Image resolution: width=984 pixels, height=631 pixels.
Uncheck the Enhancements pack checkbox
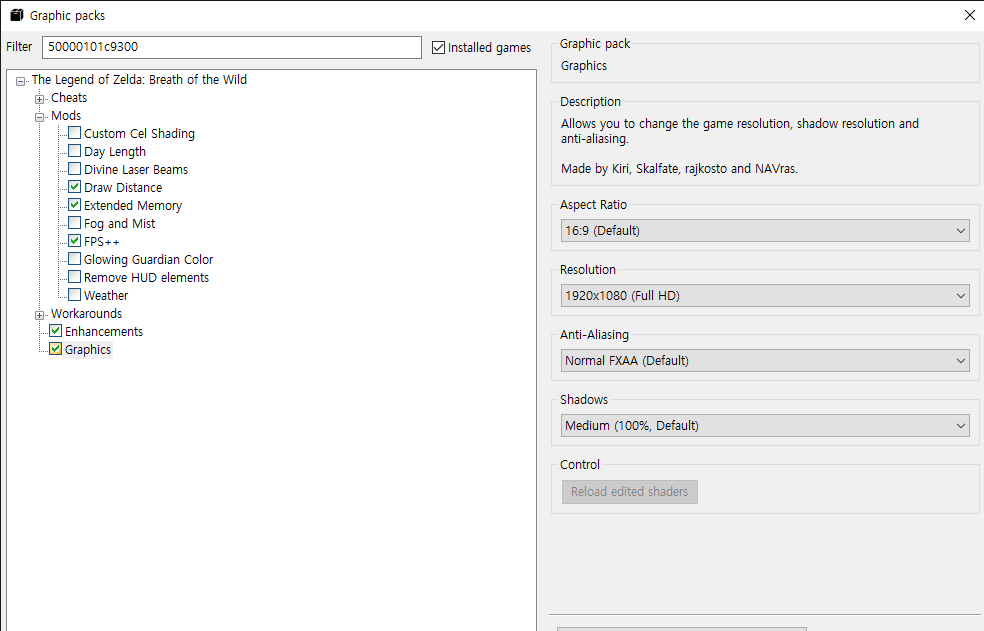click(x=56, y=331)
